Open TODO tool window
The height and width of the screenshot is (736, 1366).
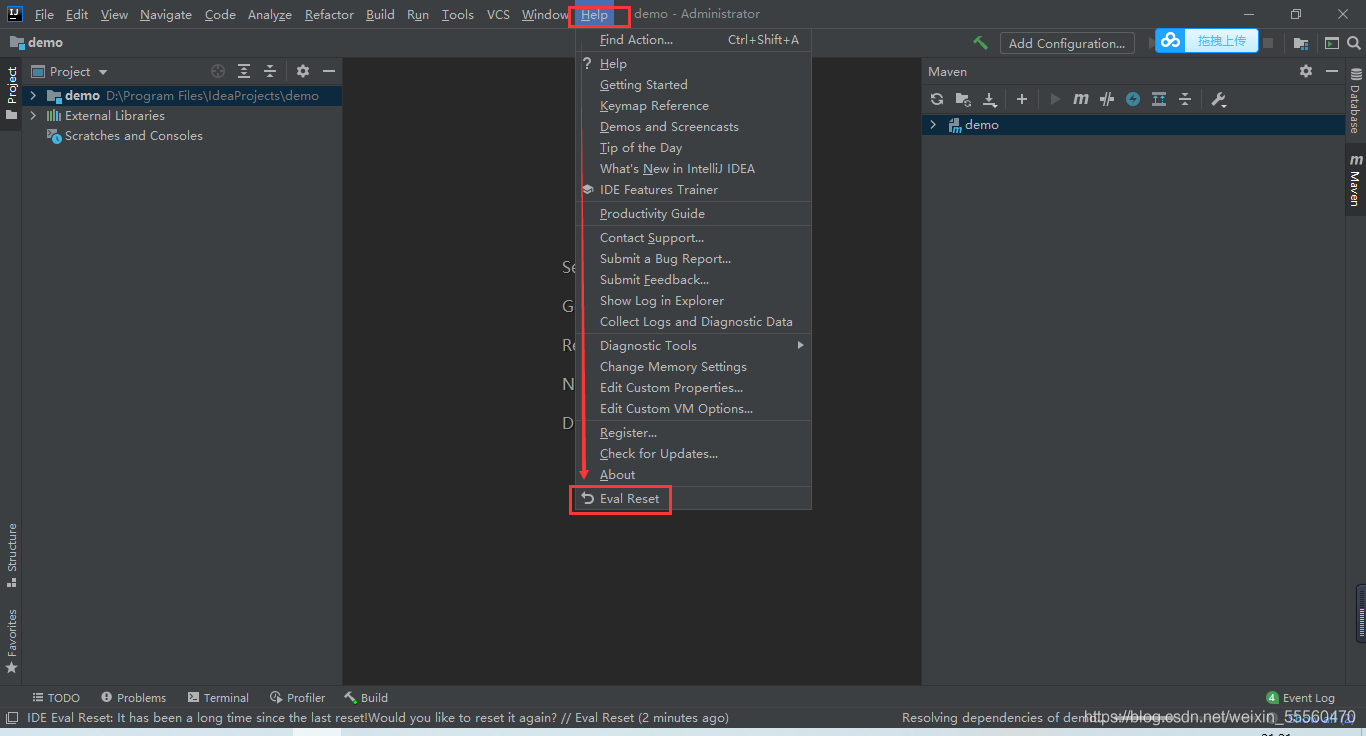coord(56,698)
